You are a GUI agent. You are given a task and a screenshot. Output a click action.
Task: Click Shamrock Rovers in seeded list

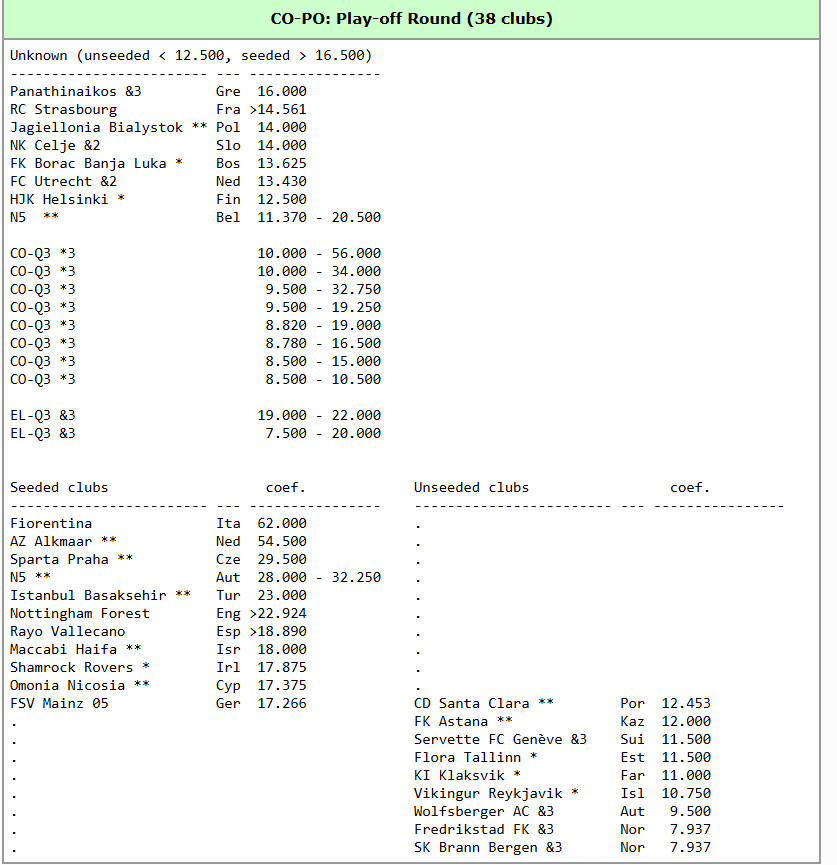71,667
